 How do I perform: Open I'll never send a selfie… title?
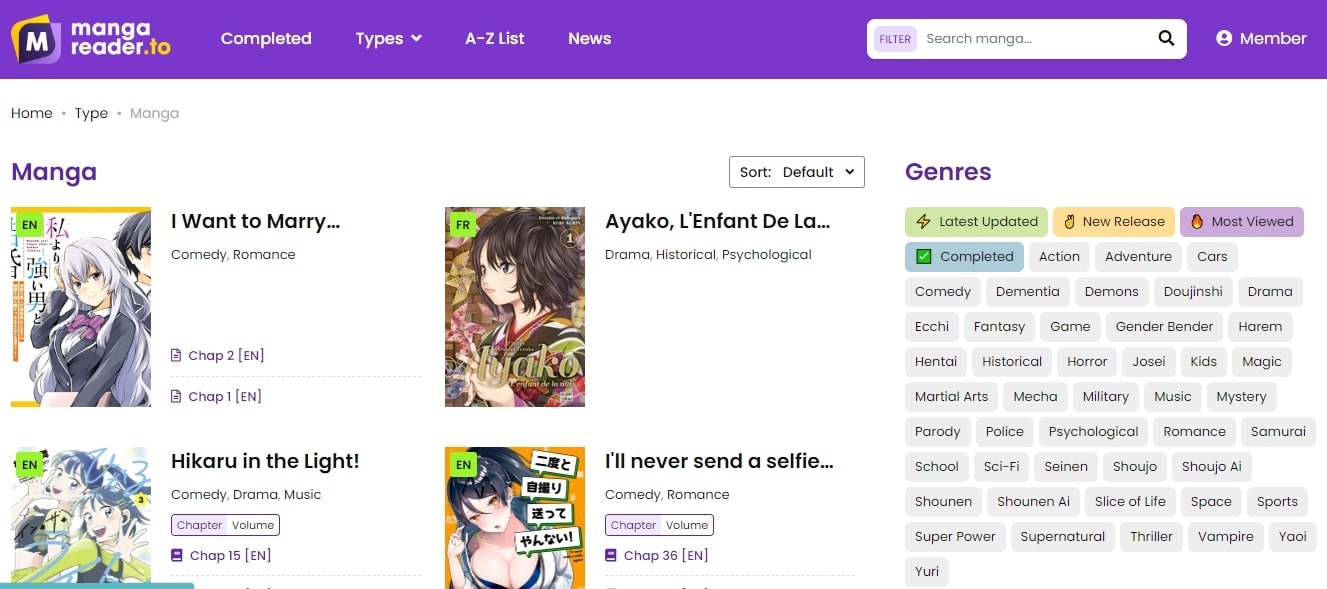tap(719, 462)
